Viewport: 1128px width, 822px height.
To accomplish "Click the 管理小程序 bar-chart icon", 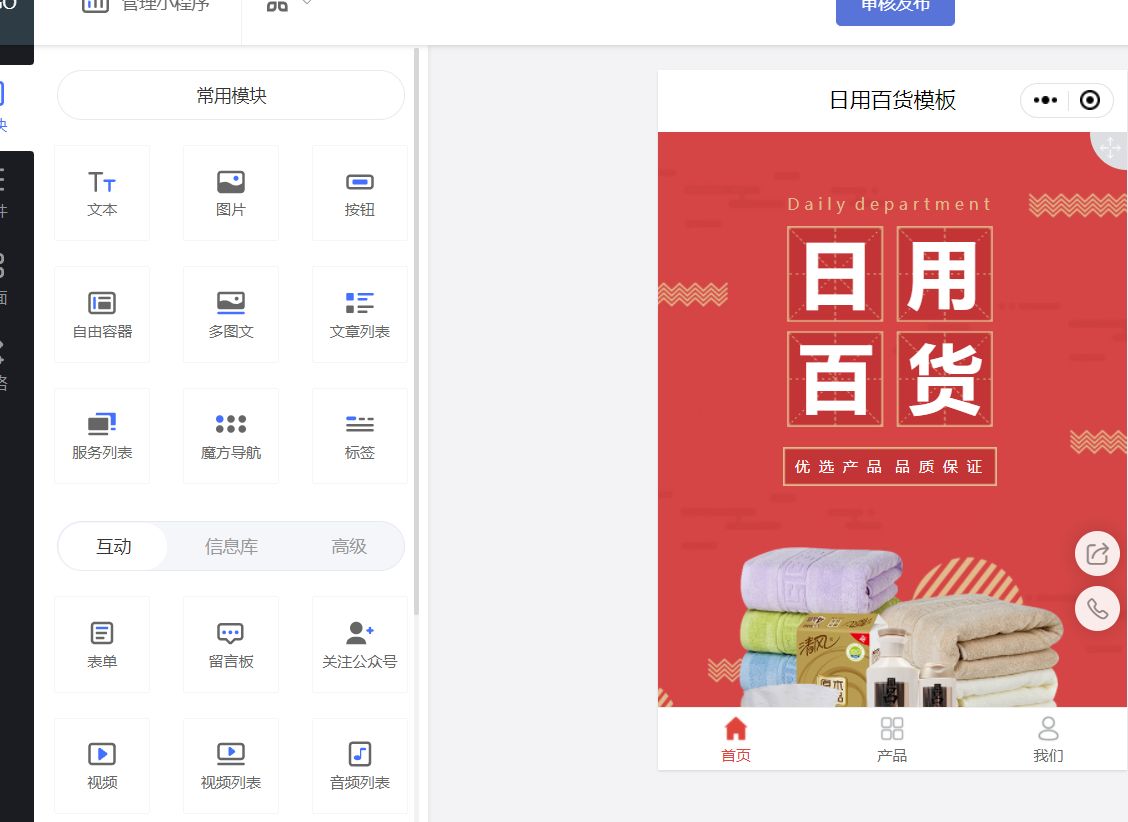I will tap(95, 4).
